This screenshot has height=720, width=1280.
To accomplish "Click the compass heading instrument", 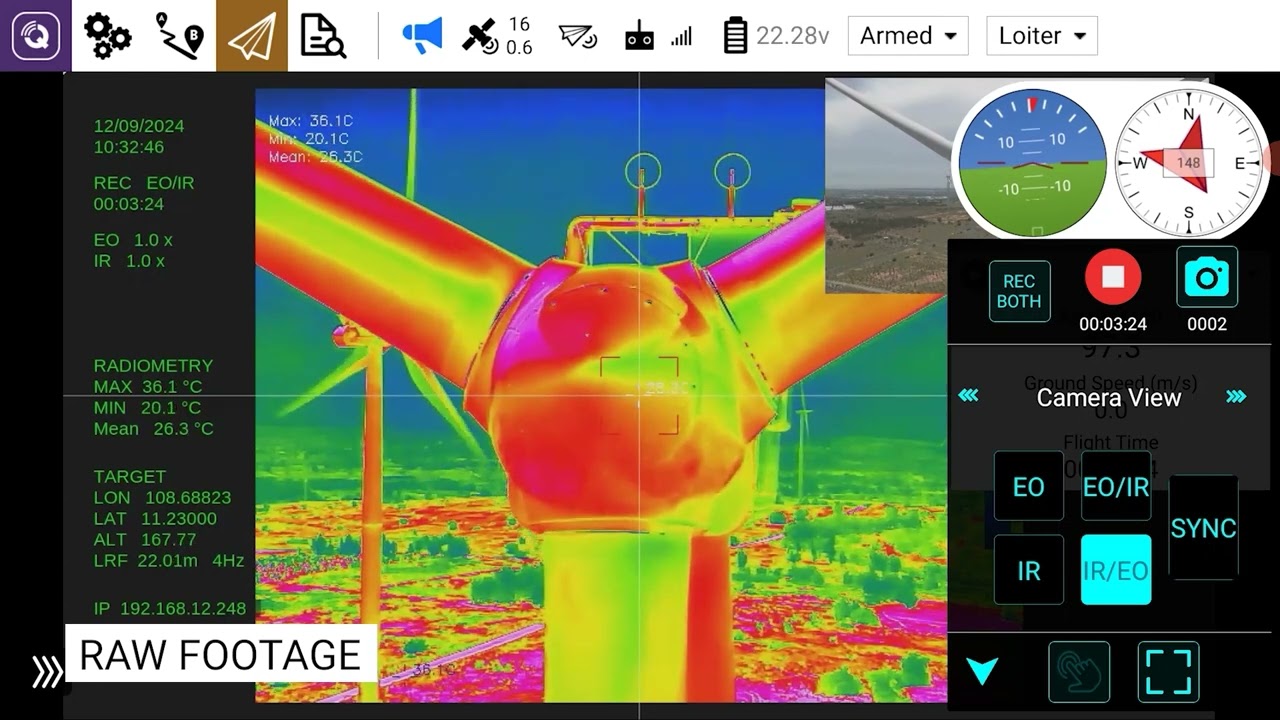I will 1189,162.
